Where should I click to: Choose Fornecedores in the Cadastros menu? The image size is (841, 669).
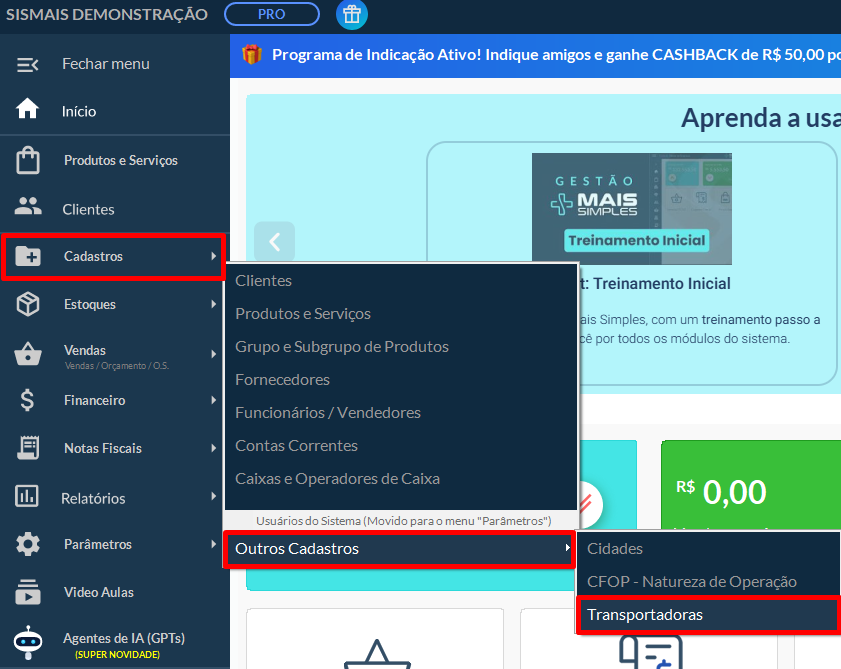pyautogui.click(x=282, y=380)
